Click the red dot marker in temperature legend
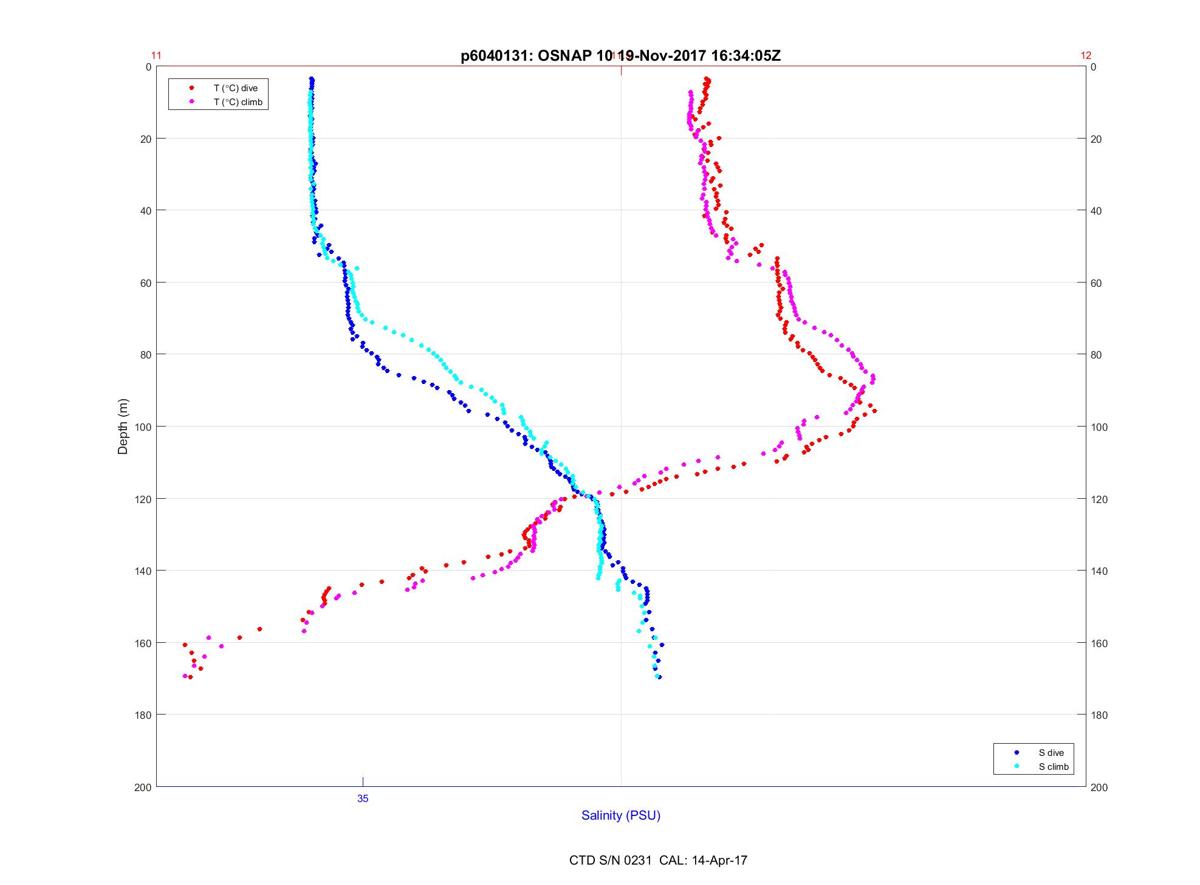1200x885 pixels. [x=191, y=88]
